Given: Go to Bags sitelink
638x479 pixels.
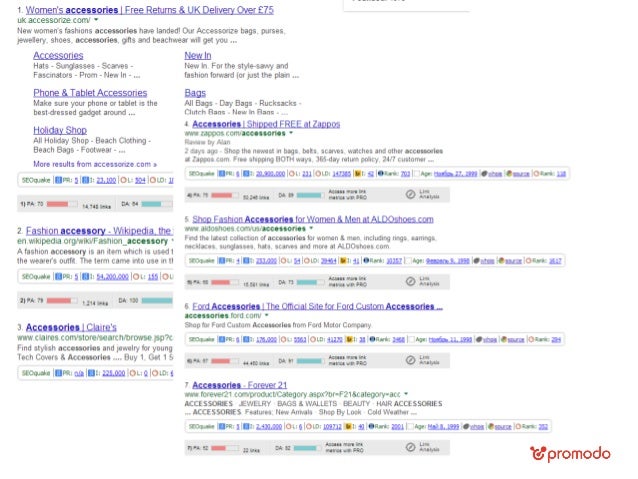Looking at the screenshot, I should coord(195,93).
